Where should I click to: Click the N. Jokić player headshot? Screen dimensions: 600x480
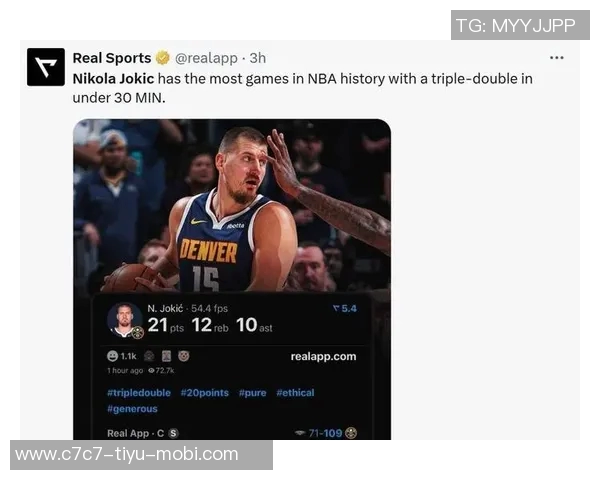pos(124,320)
